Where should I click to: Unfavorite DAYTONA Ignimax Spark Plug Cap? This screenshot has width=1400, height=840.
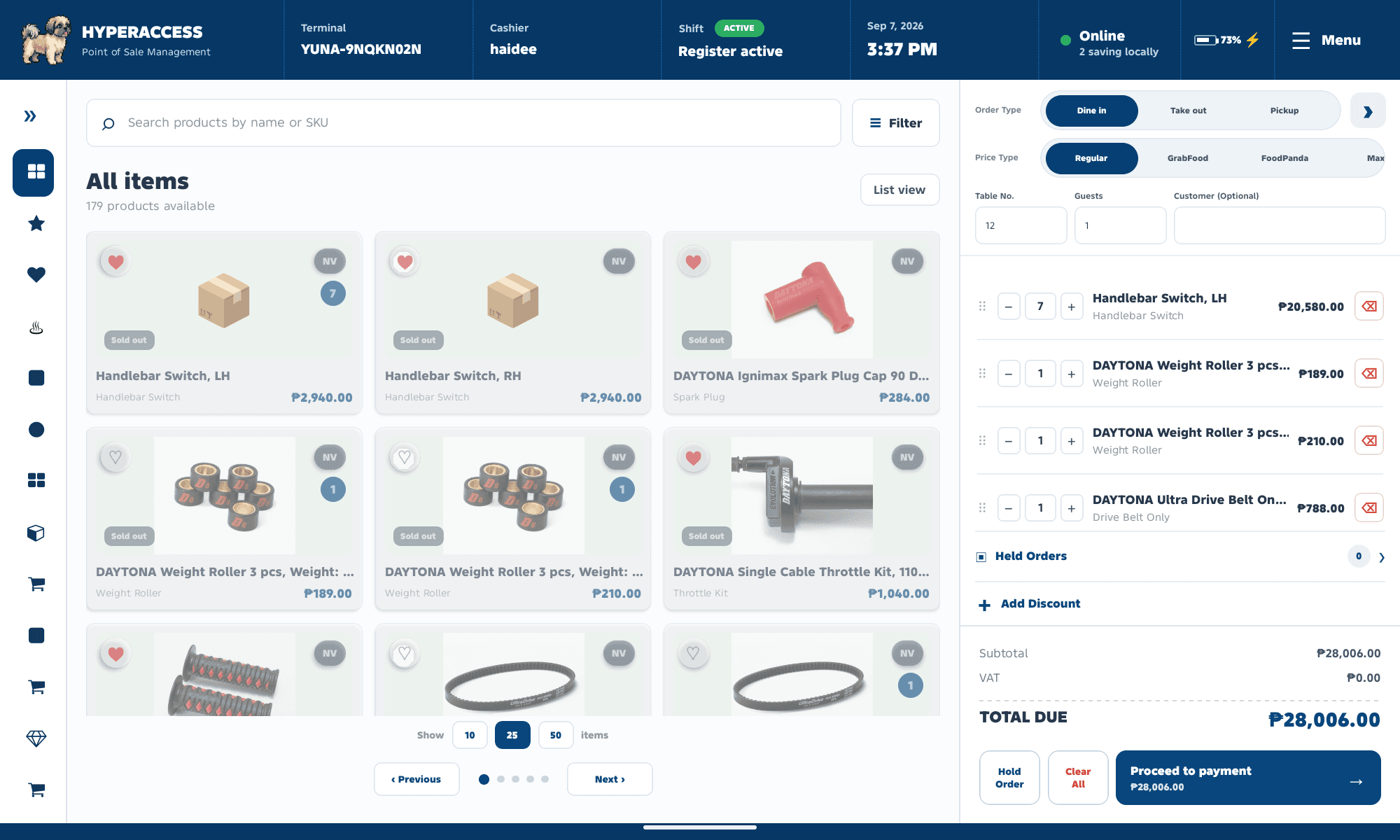694,262
